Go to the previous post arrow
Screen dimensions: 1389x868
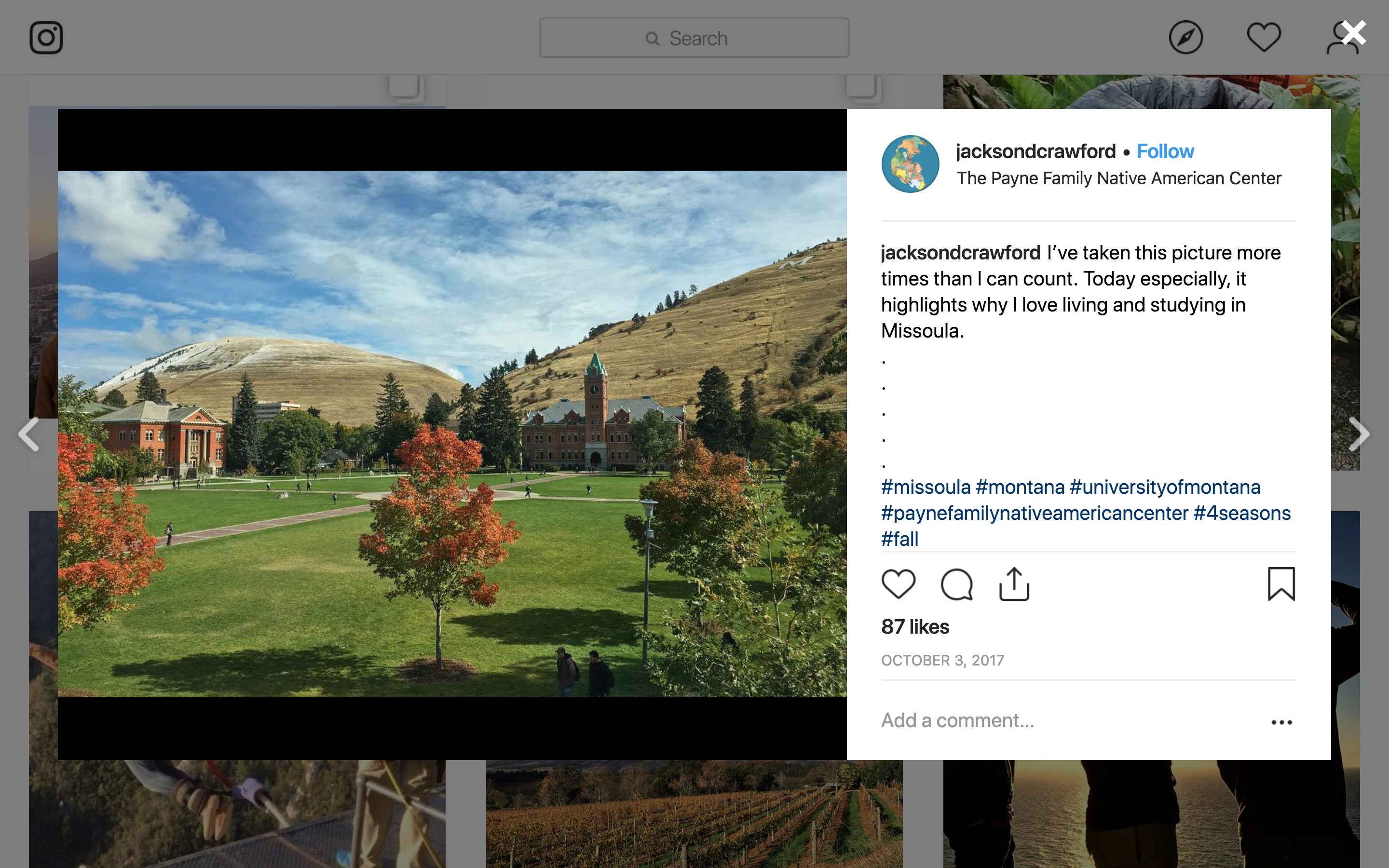point(29,434)
